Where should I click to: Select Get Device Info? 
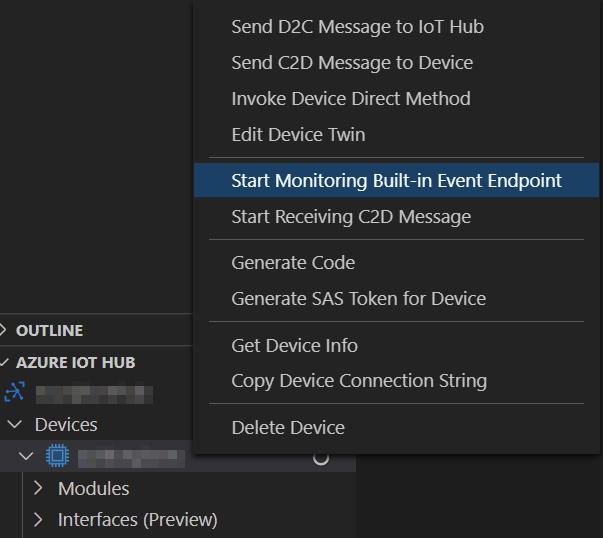(396, 345)
